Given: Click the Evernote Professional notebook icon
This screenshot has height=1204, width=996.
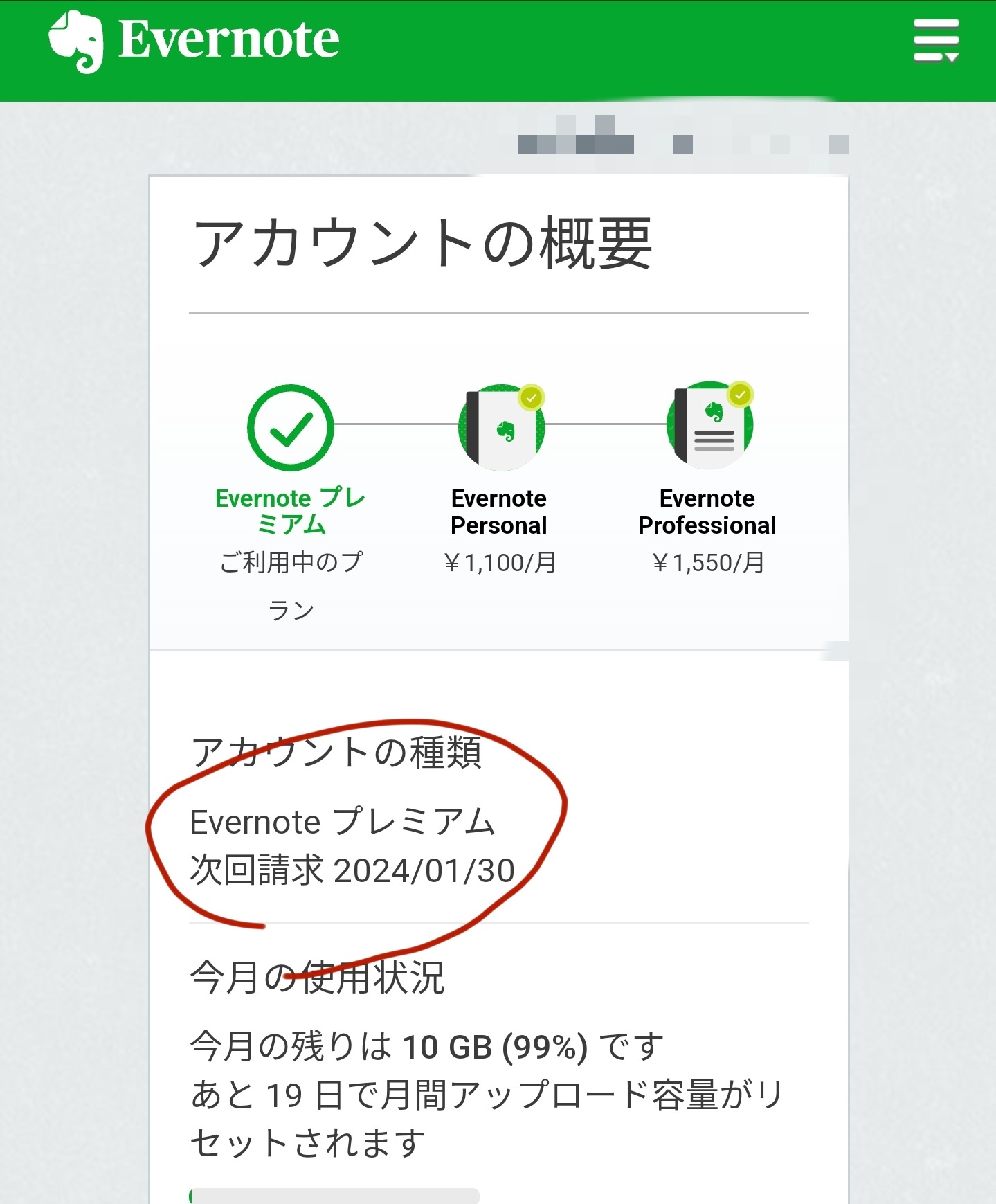Looking at the screenshot, I should click(710, 424).
